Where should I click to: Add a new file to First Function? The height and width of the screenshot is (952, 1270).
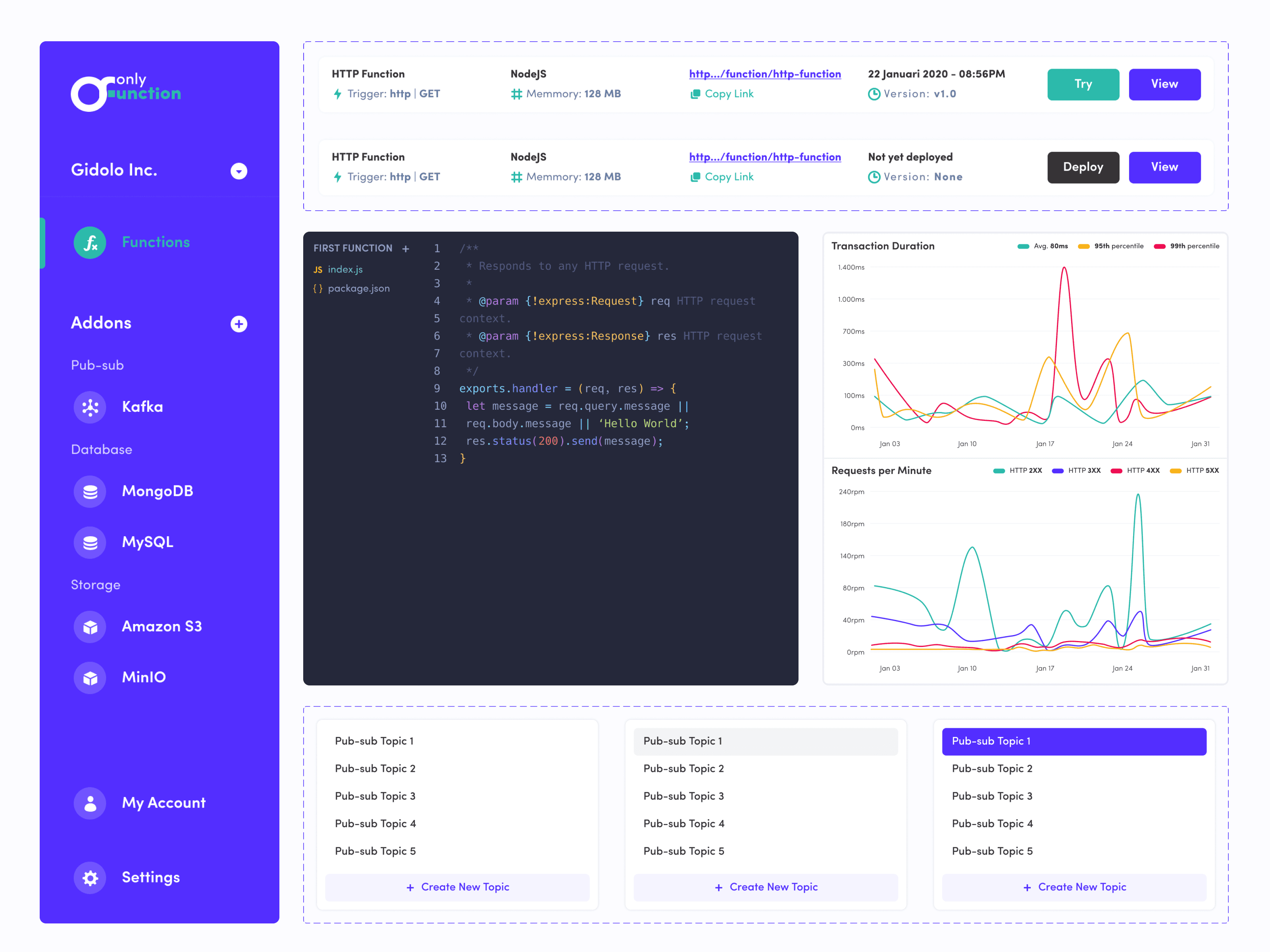(x=406, y=248)
